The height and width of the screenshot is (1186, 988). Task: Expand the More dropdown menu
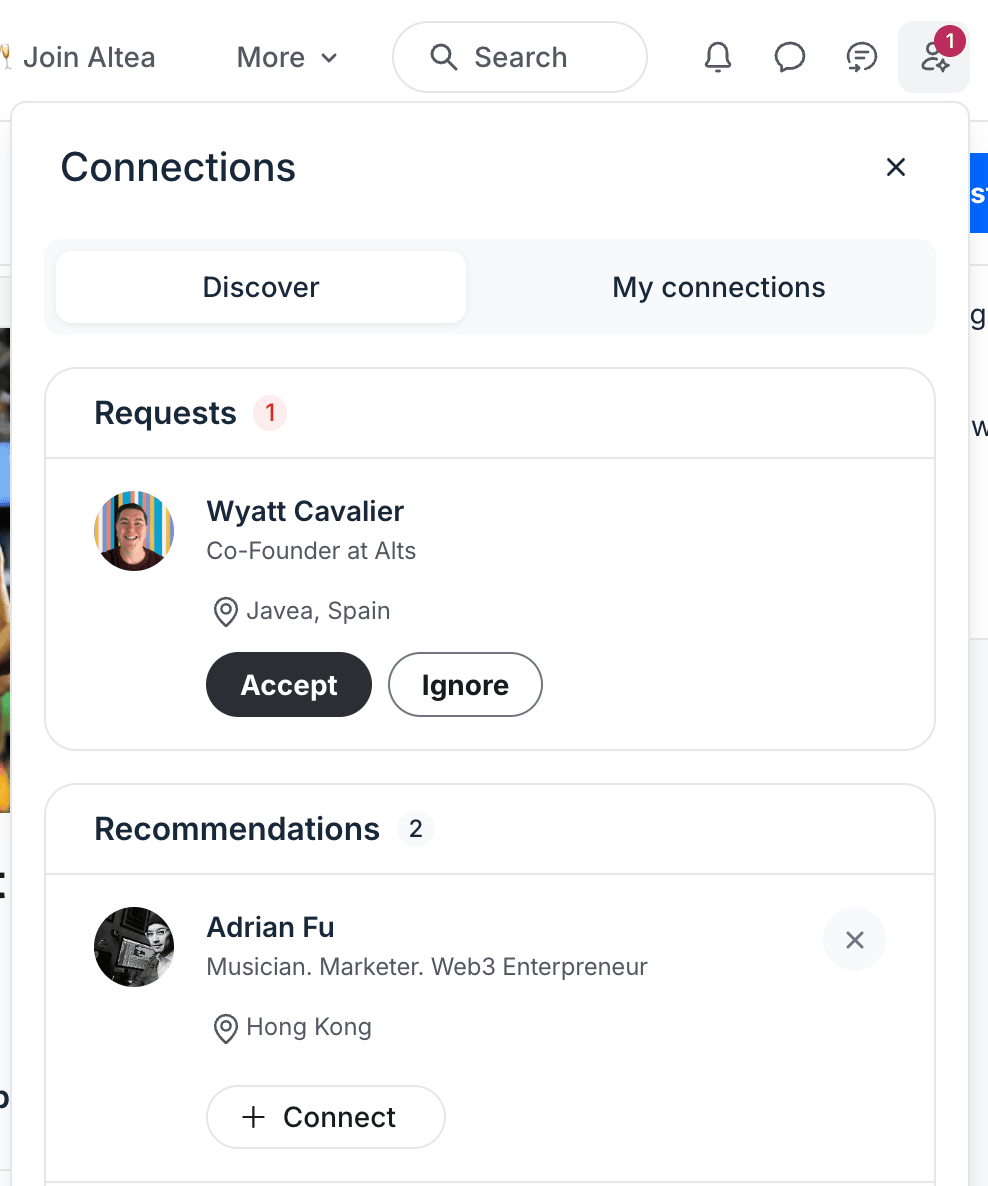pos(287,57)
